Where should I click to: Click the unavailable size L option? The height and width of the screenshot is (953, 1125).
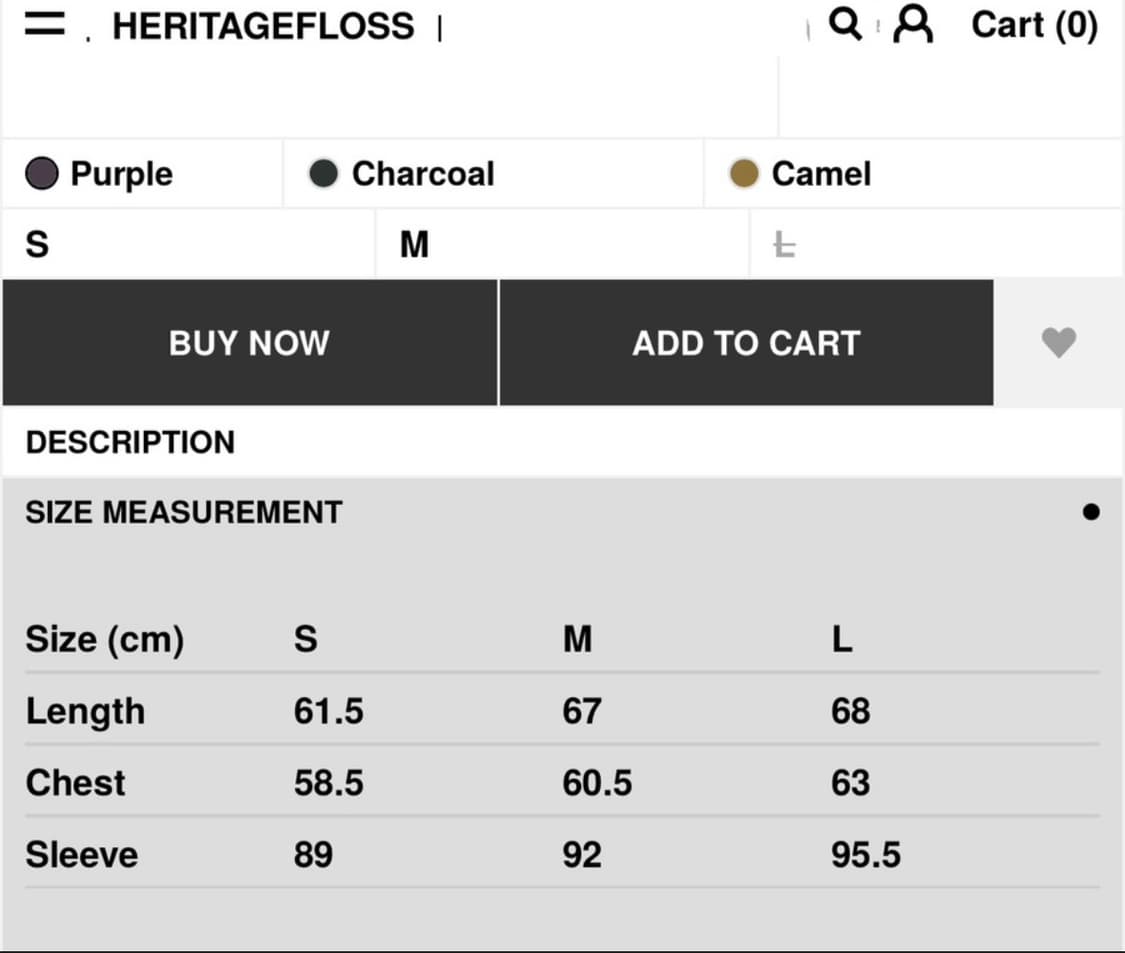[x=785, y=244]
